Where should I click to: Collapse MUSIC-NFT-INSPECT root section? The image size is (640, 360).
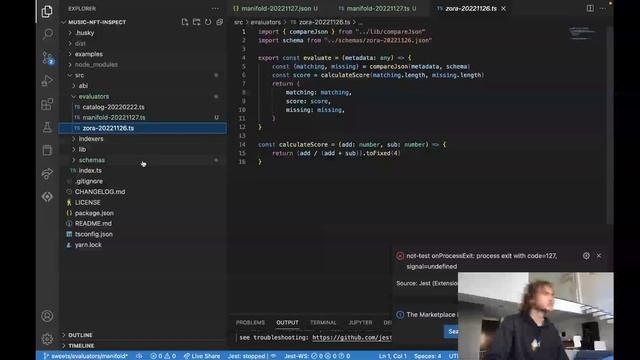click(x=97, y=22)
